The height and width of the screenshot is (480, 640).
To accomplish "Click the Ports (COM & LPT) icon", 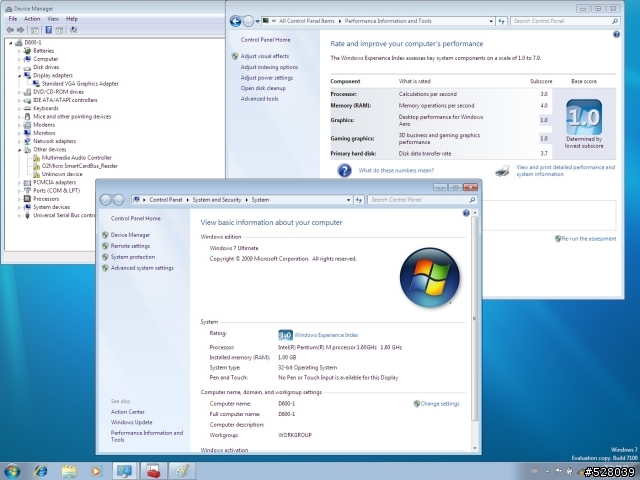I will click(27, 191).
